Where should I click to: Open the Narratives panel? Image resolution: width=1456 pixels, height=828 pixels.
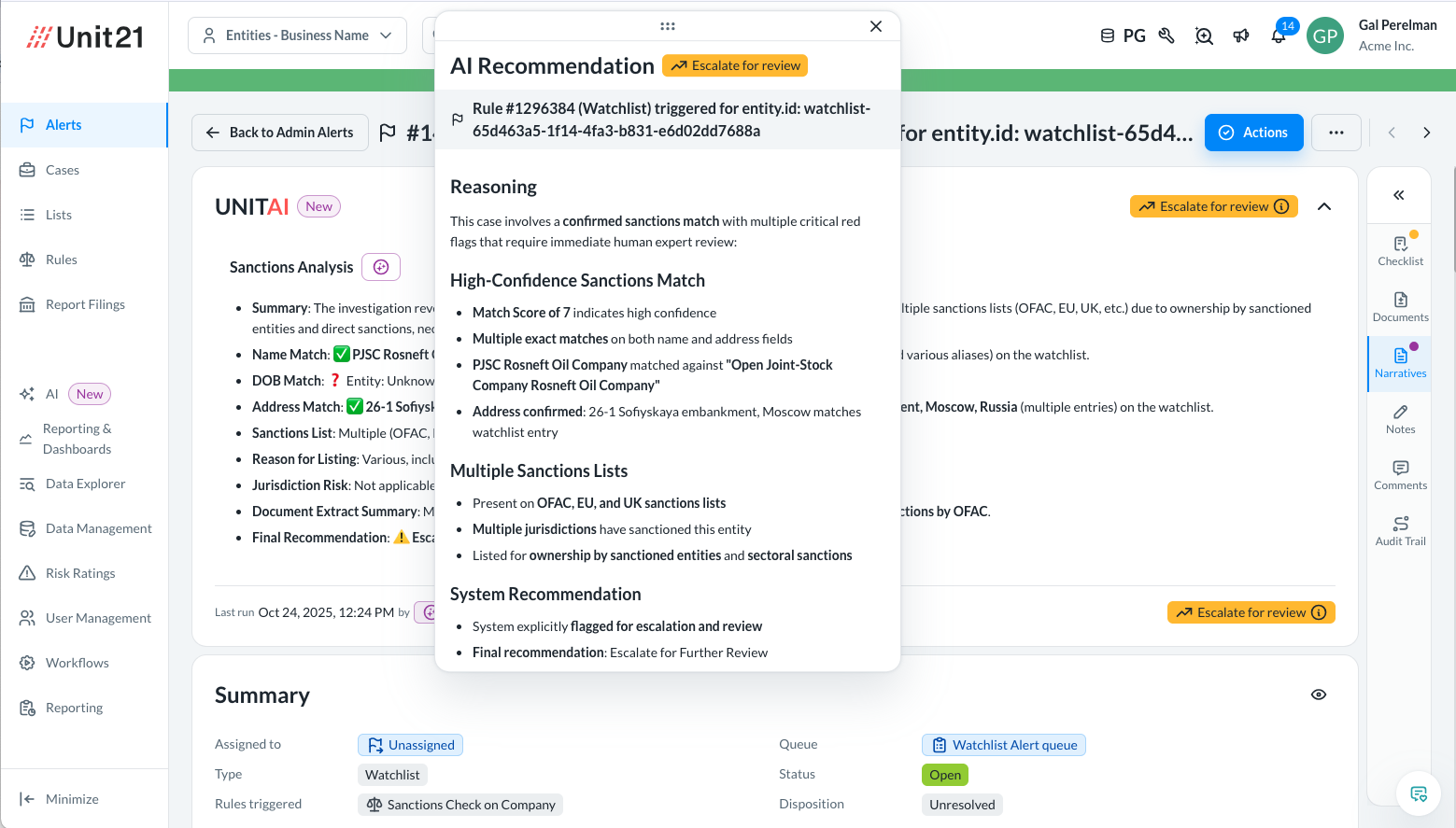pos(1401,362)
